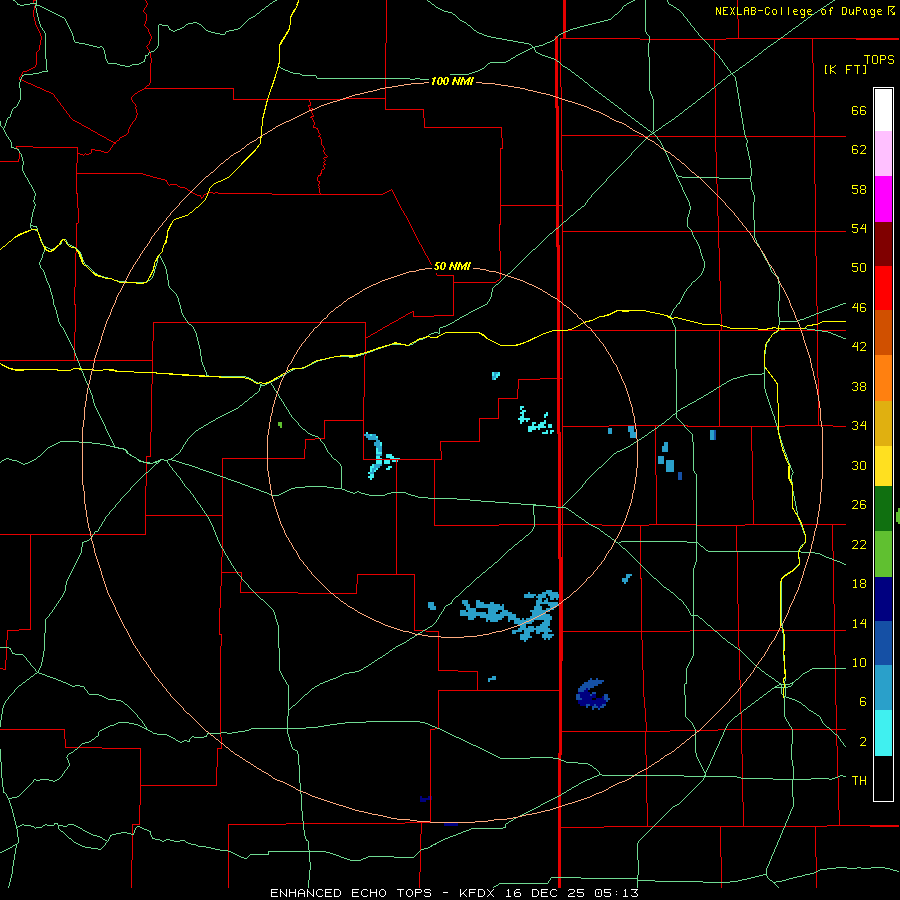Click the legend value 22
Image resolution: width=900 pixels, height=900 pixels.
(x=859, y=544)
